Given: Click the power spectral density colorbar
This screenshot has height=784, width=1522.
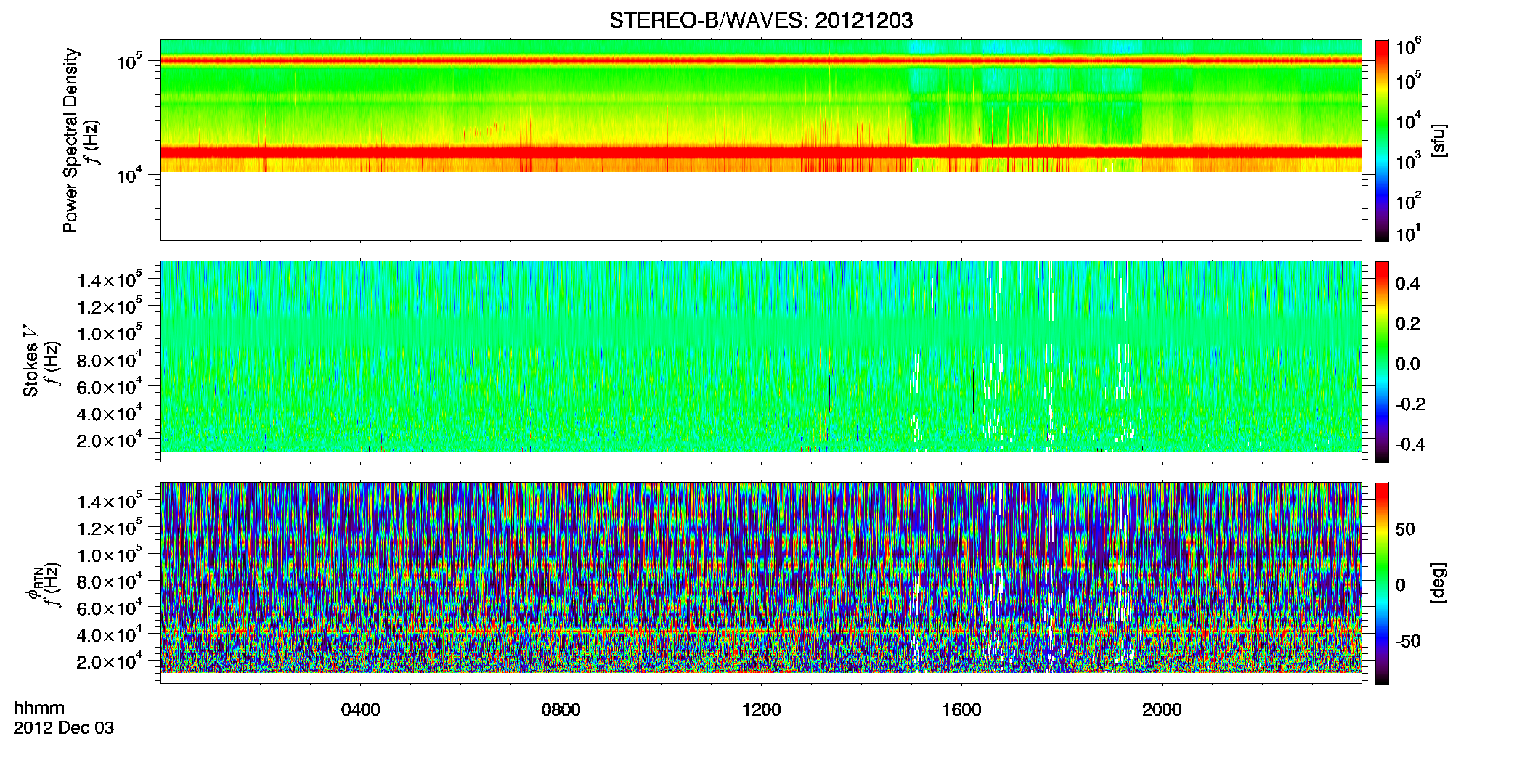Looking at the screenshot, I should coord(1382,140).
